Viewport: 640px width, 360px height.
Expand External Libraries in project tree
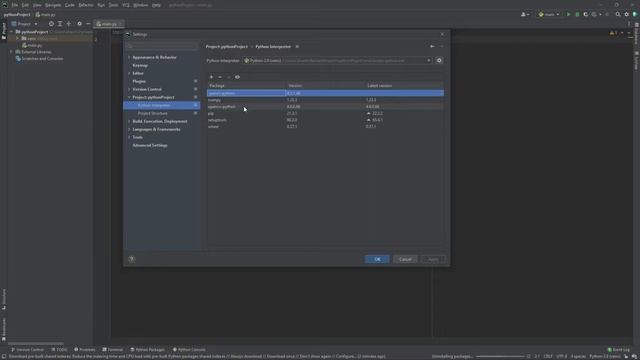click(x=11, y=52)
